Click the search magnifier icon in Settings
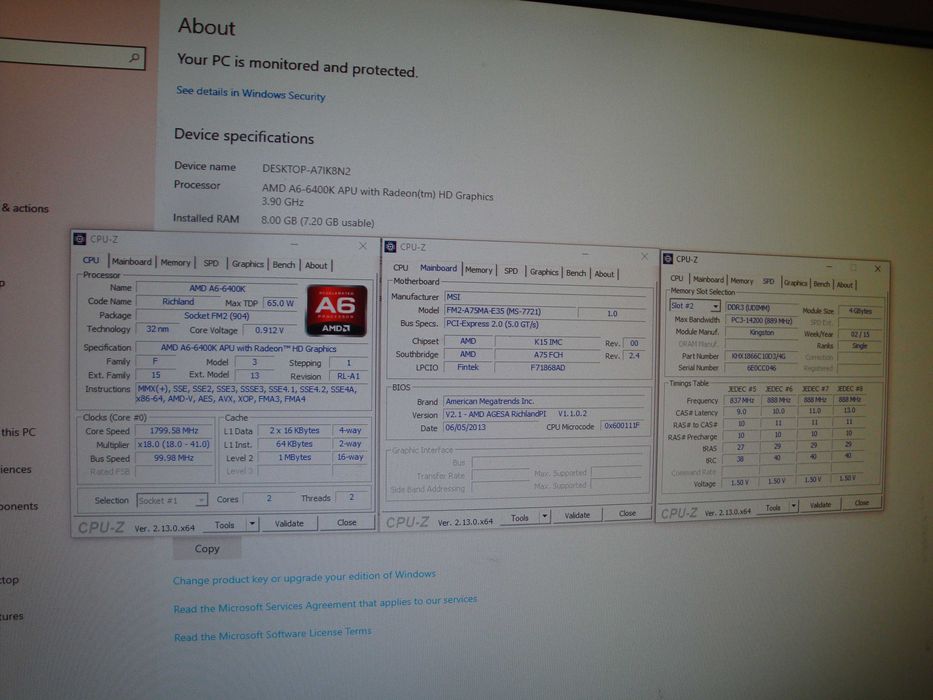933x700 pixels. (134, 58)
